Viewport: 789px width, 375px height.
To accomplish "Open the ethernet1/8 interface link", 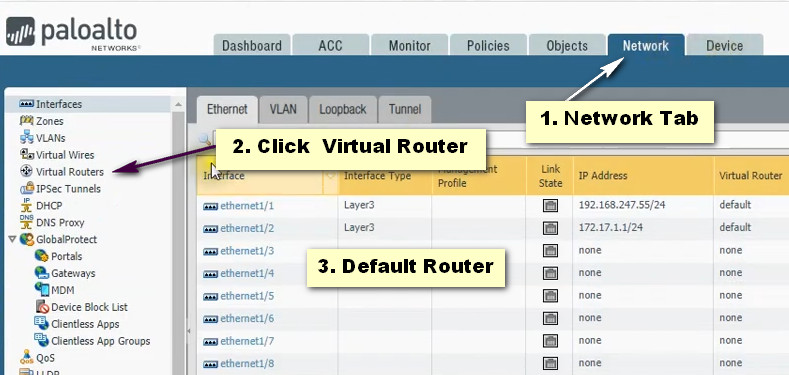I will point(247,363).
